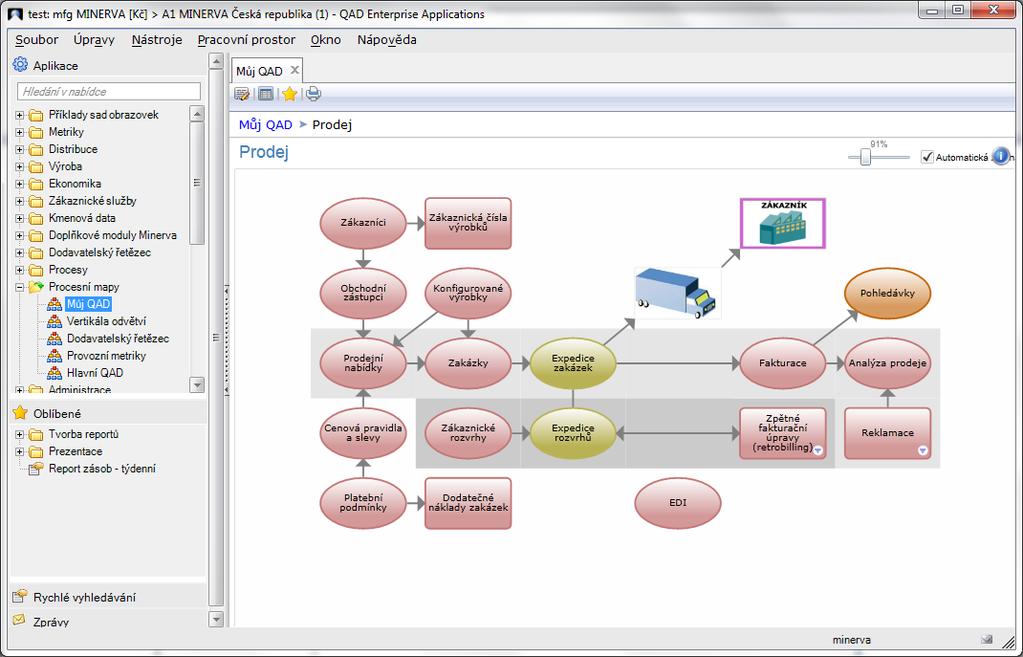The height and width of the screenshot is (657, 1023).
Task: Open the Pracovní prostor menu
Action: pos(247,40)
